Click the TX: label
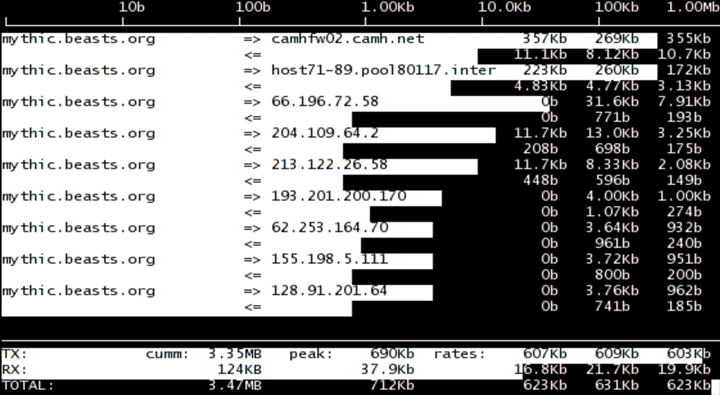 point(15,354)
